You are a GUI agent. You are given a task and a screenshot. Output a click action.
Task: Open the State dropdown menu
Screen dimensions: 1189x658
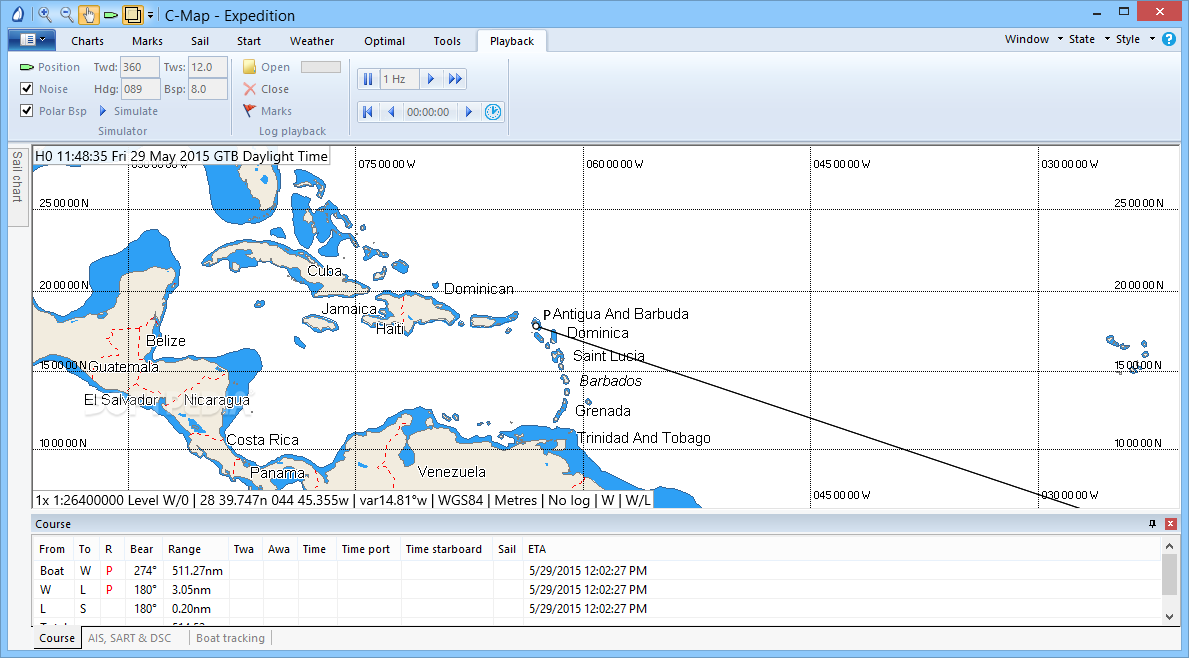click(x=1088, y=39)
